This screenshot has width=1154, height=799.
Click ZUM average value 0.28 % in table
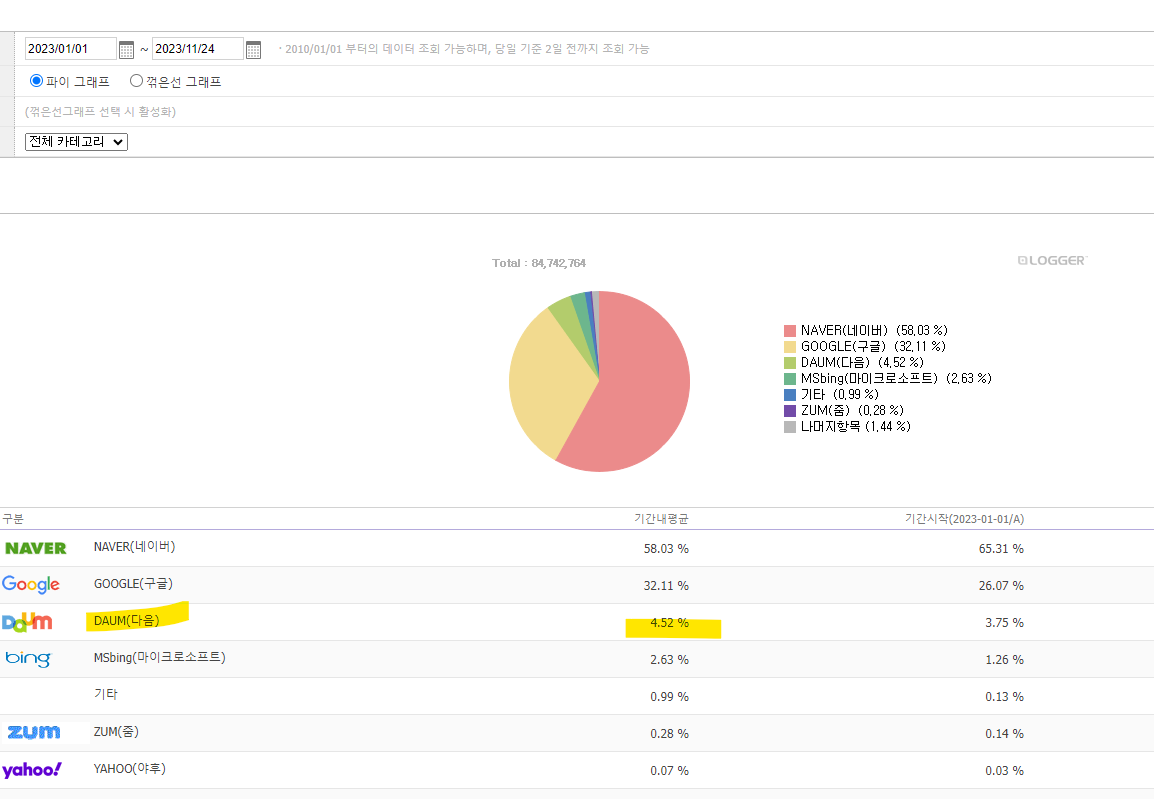[x=670, y=734]
